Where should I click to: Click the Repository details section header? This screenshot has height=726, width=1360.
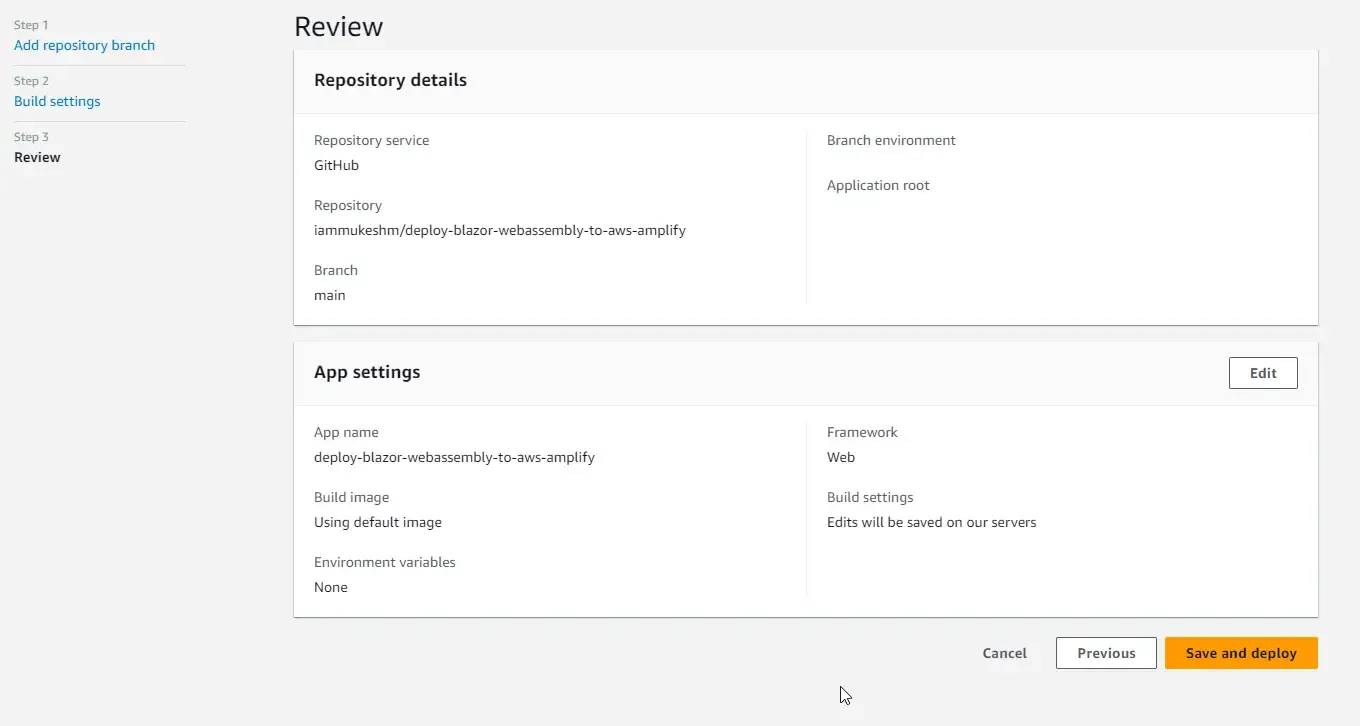coord(390,80)
